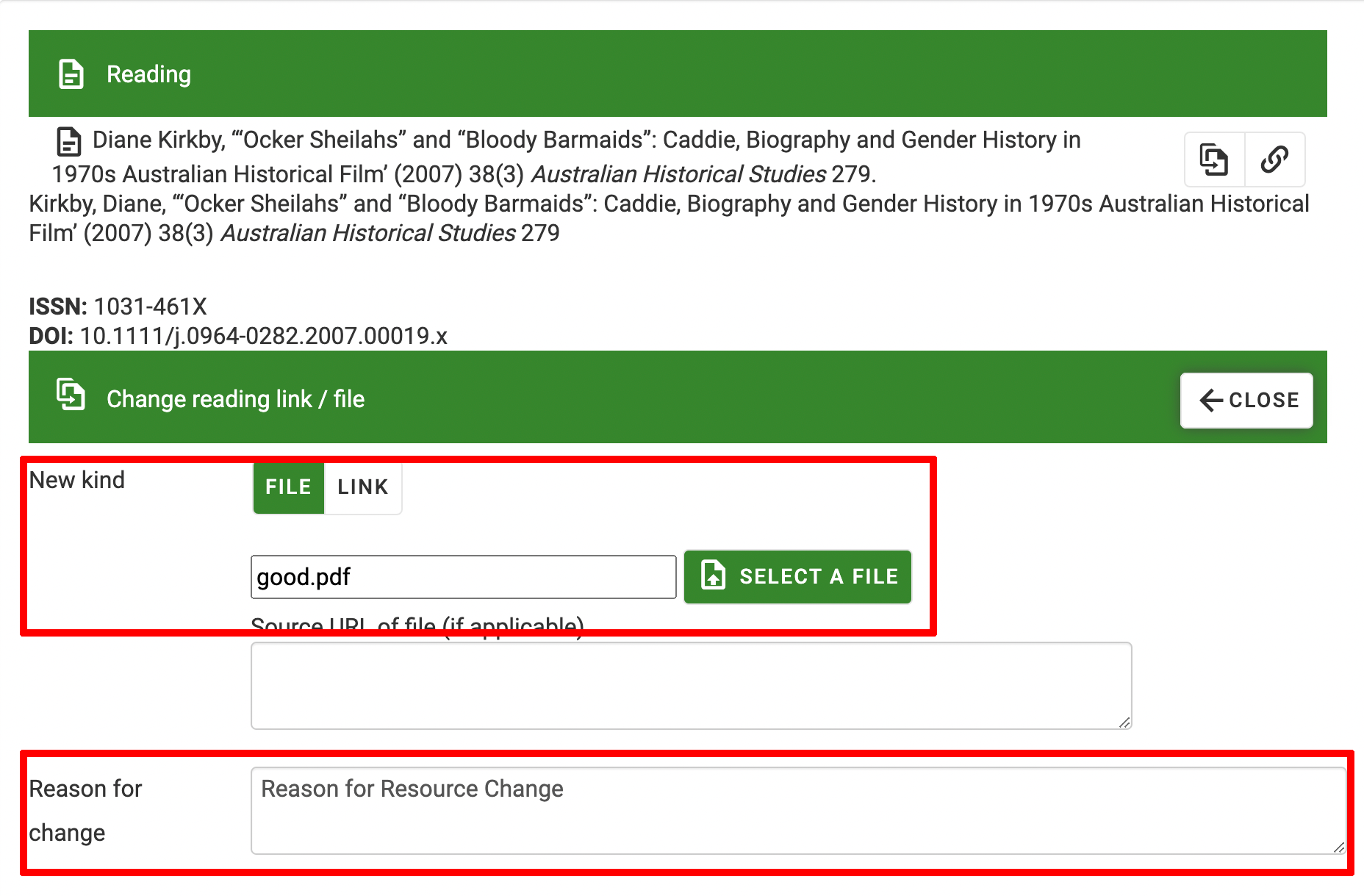
Task: Switch New kind to LINK
Action: [x=362, y=486]
